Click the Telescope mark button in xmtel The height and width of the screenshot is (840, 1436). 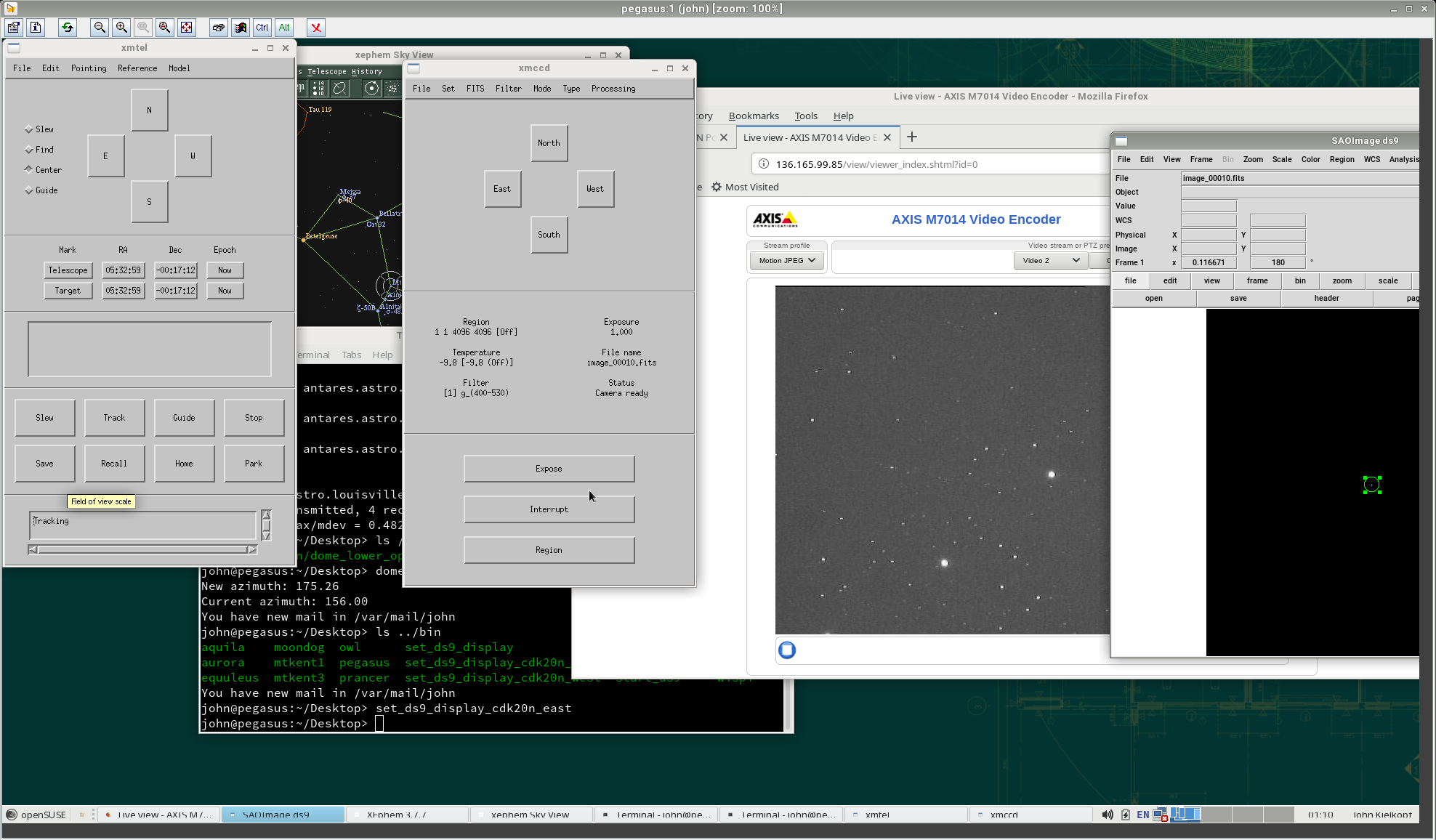tap(68, 270)
